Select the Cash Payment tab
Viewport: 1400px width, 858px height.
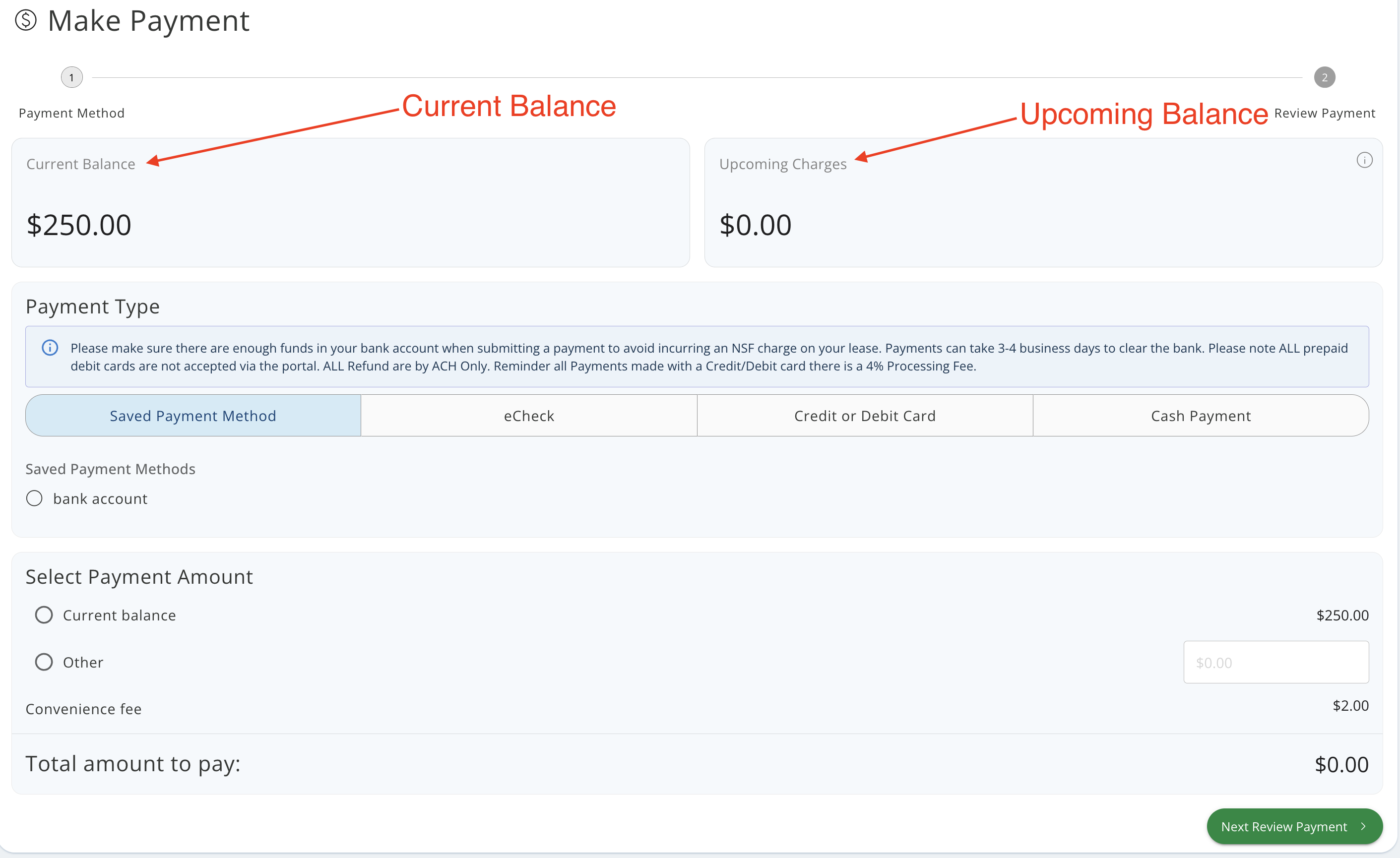click(x=1200, y=416)
